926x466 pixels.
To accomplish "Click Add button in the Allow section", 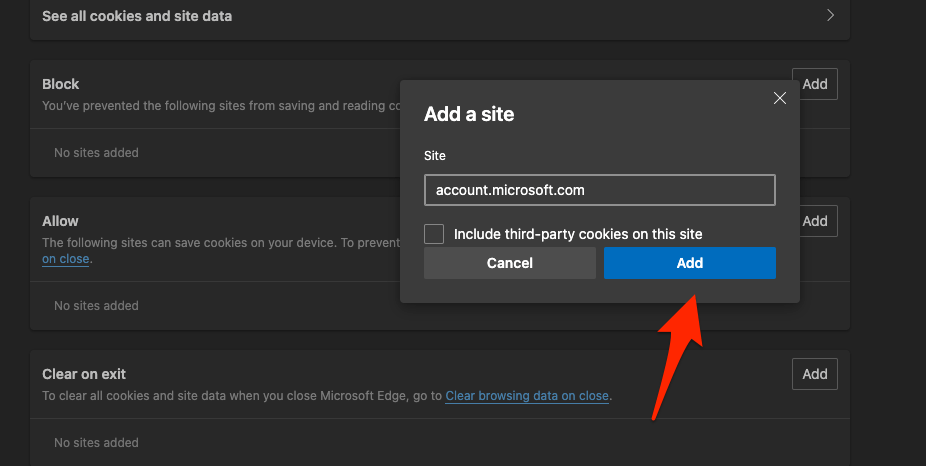I will (814, 221).
